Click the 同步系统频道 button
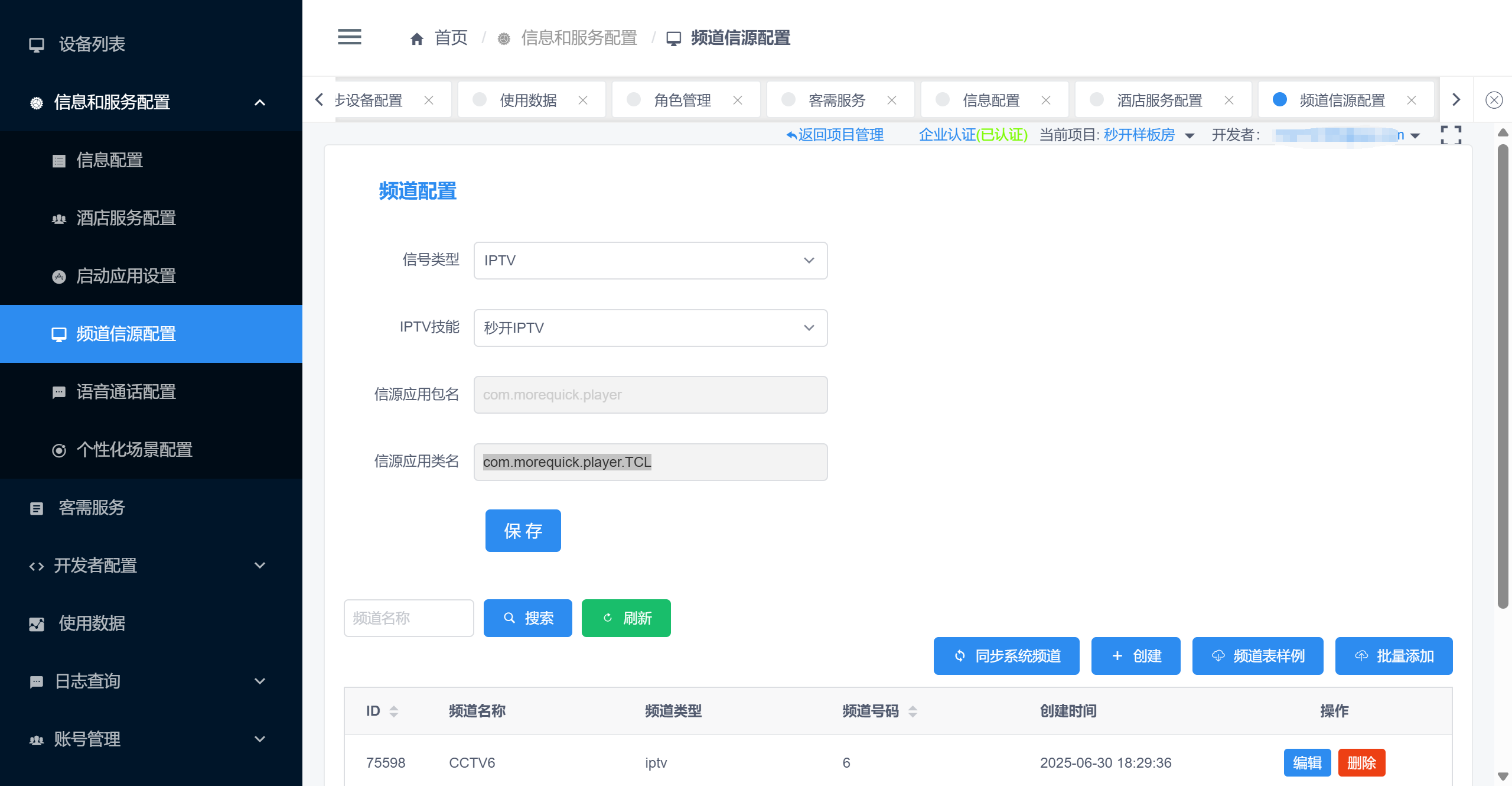This screenshot has height=786, width=1512. 1006,656
